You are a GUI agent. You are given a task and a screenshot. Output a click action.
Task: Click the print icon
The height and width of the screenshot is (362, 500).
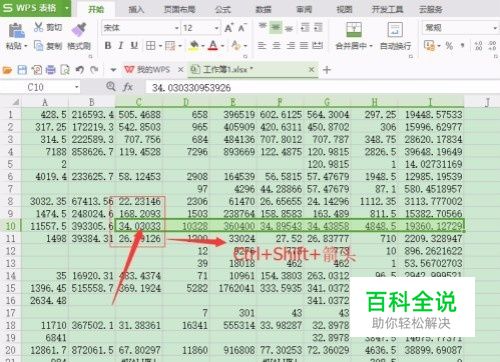pos(51,70)
